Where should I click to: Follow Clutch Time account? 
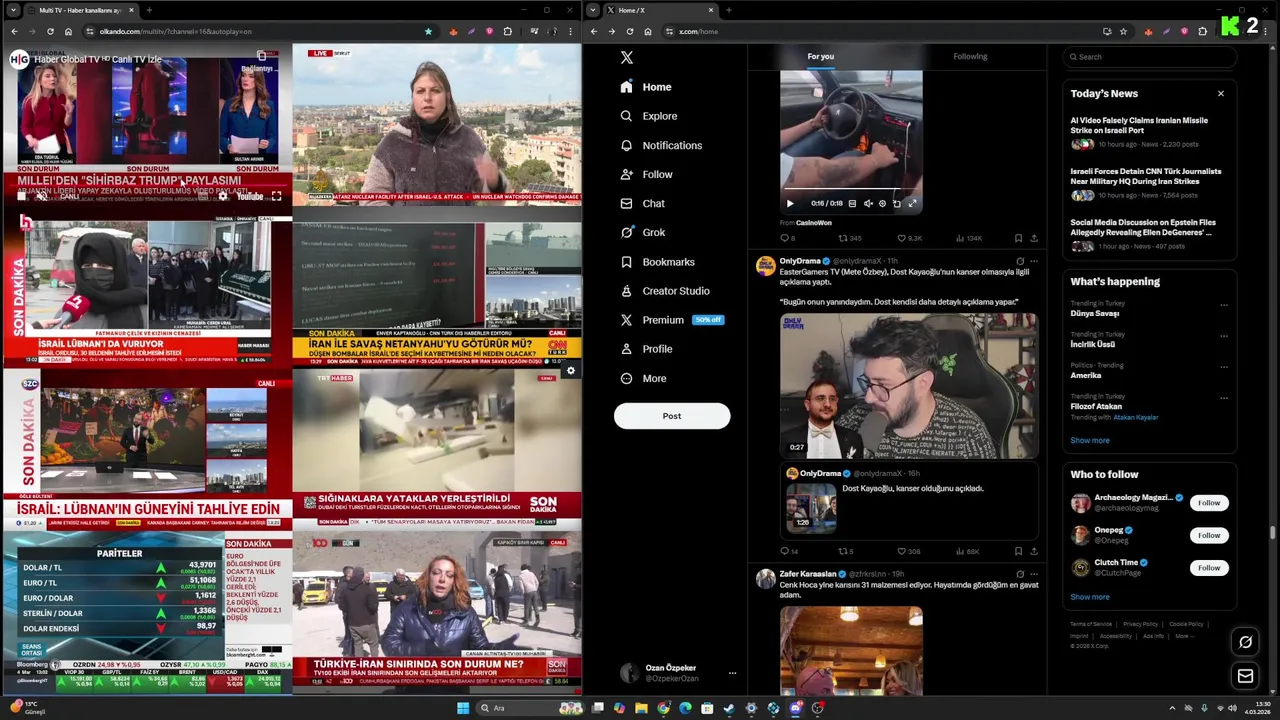(1209, 568)
